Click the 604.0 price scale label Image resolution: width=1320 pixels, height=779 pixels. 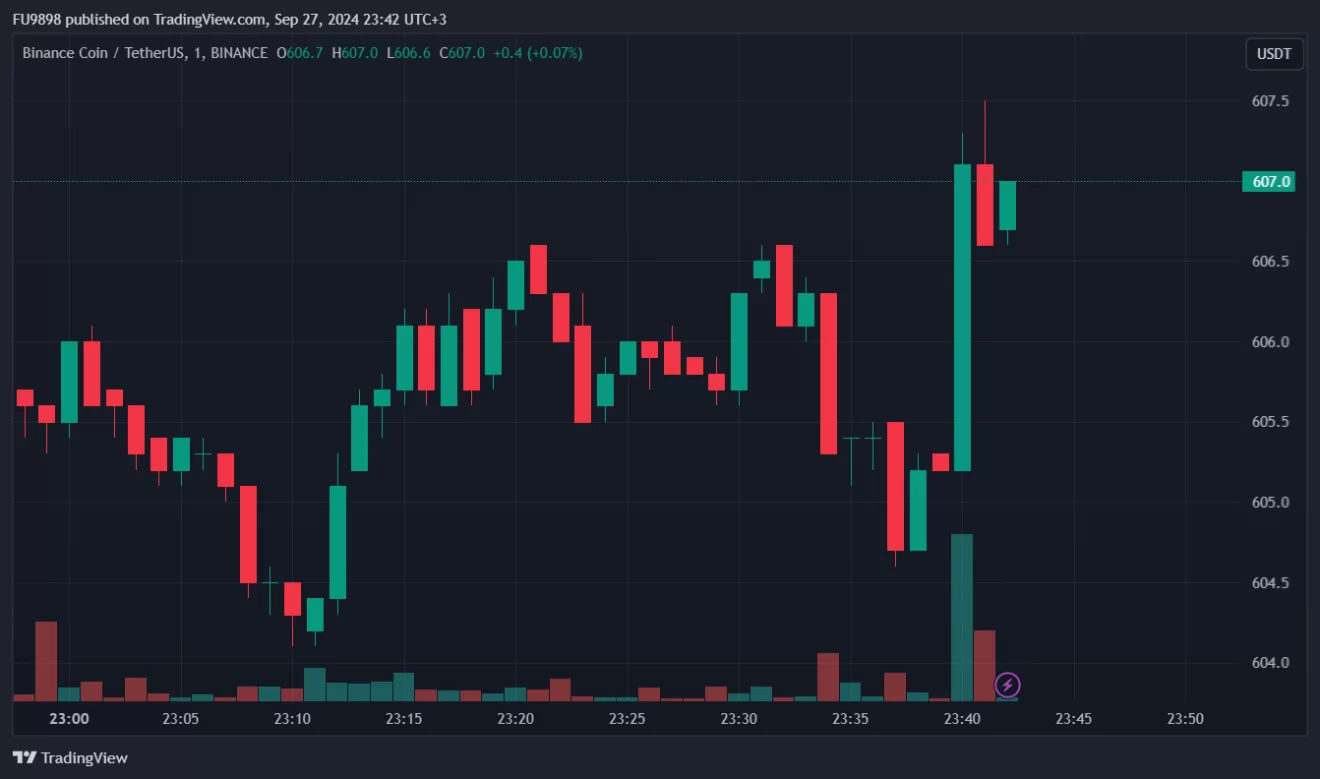tap(1270, 663)
